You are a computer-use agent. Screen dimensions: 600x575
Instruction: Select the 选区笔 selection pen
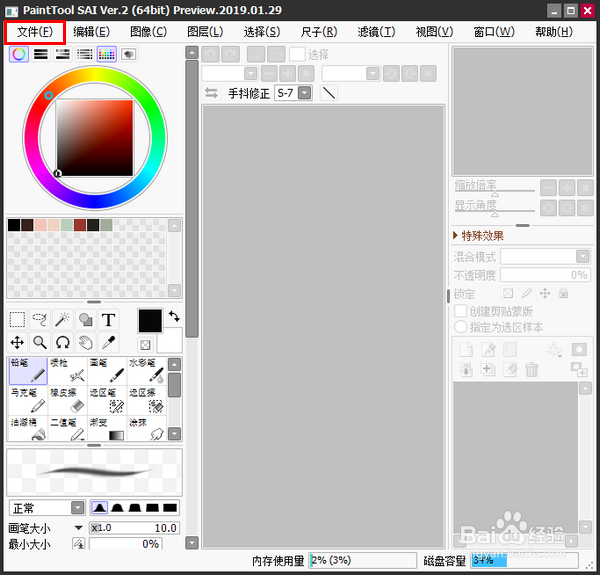click(x=107, y=401)
